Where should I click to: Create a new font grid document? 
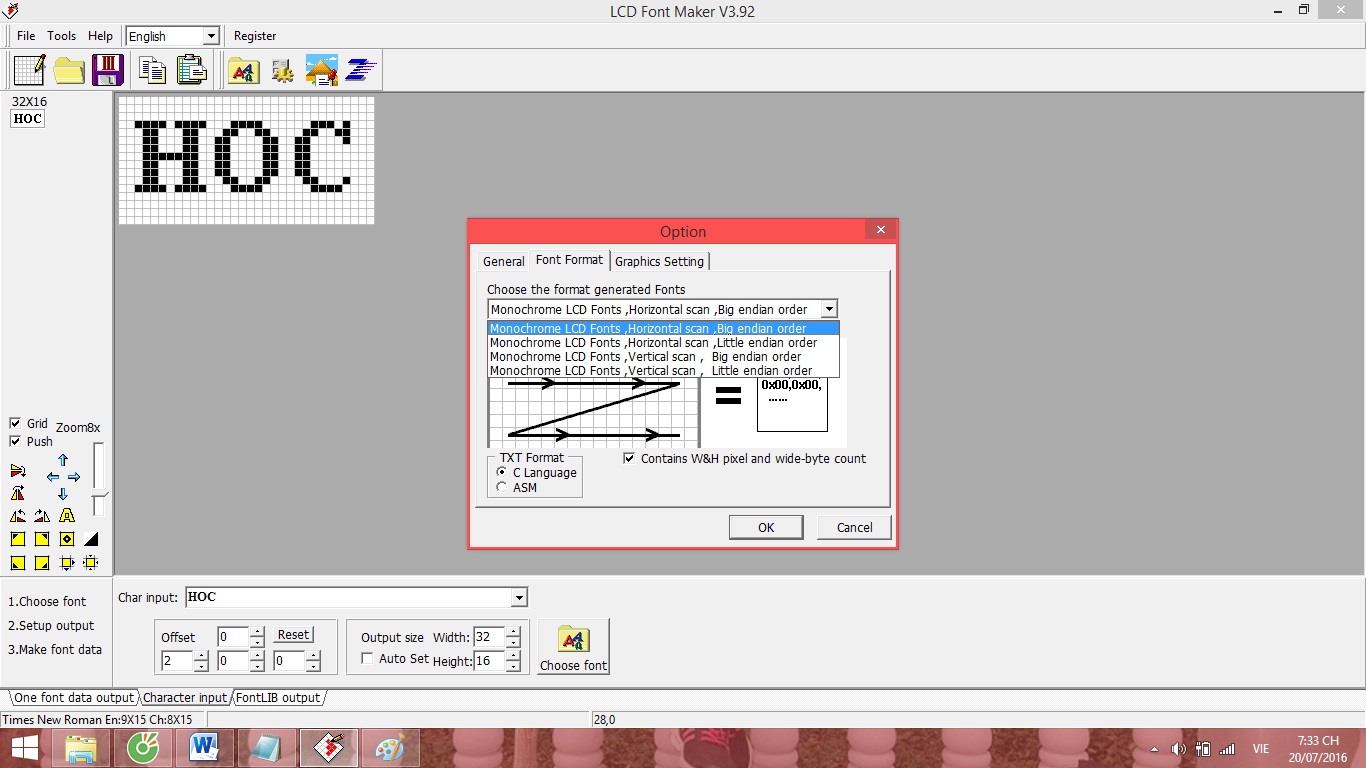[28, 69]
